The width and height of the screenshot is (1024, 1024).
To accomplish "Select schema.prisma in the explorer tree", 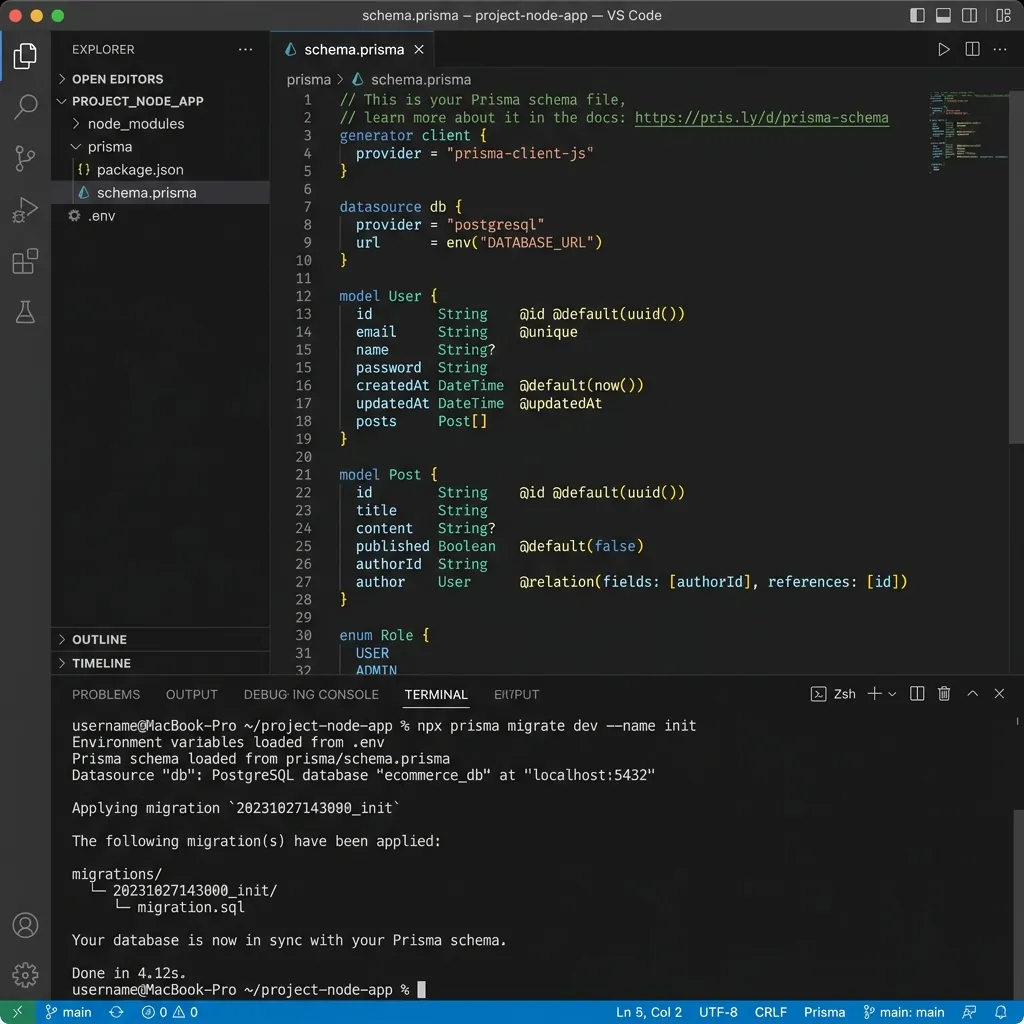I will coord(161,193).
